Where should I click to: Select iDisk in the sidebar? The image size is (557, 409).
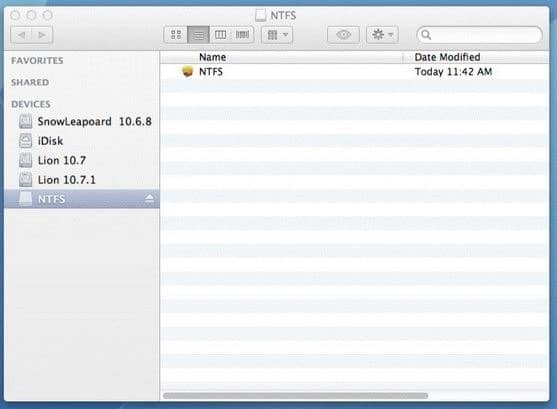pos(82,141)
